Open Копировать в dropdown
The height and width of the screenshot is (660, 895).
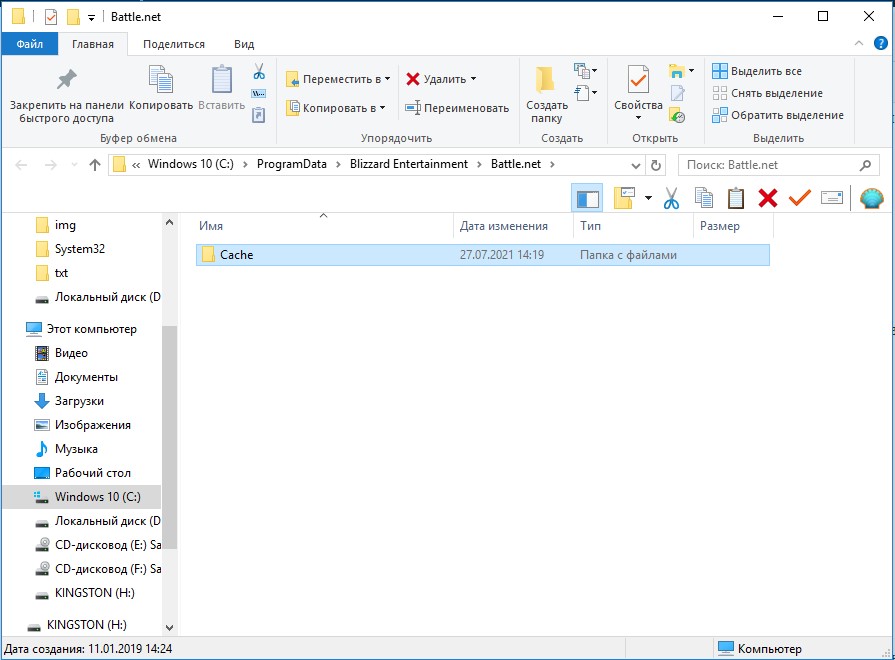[336, 108]
